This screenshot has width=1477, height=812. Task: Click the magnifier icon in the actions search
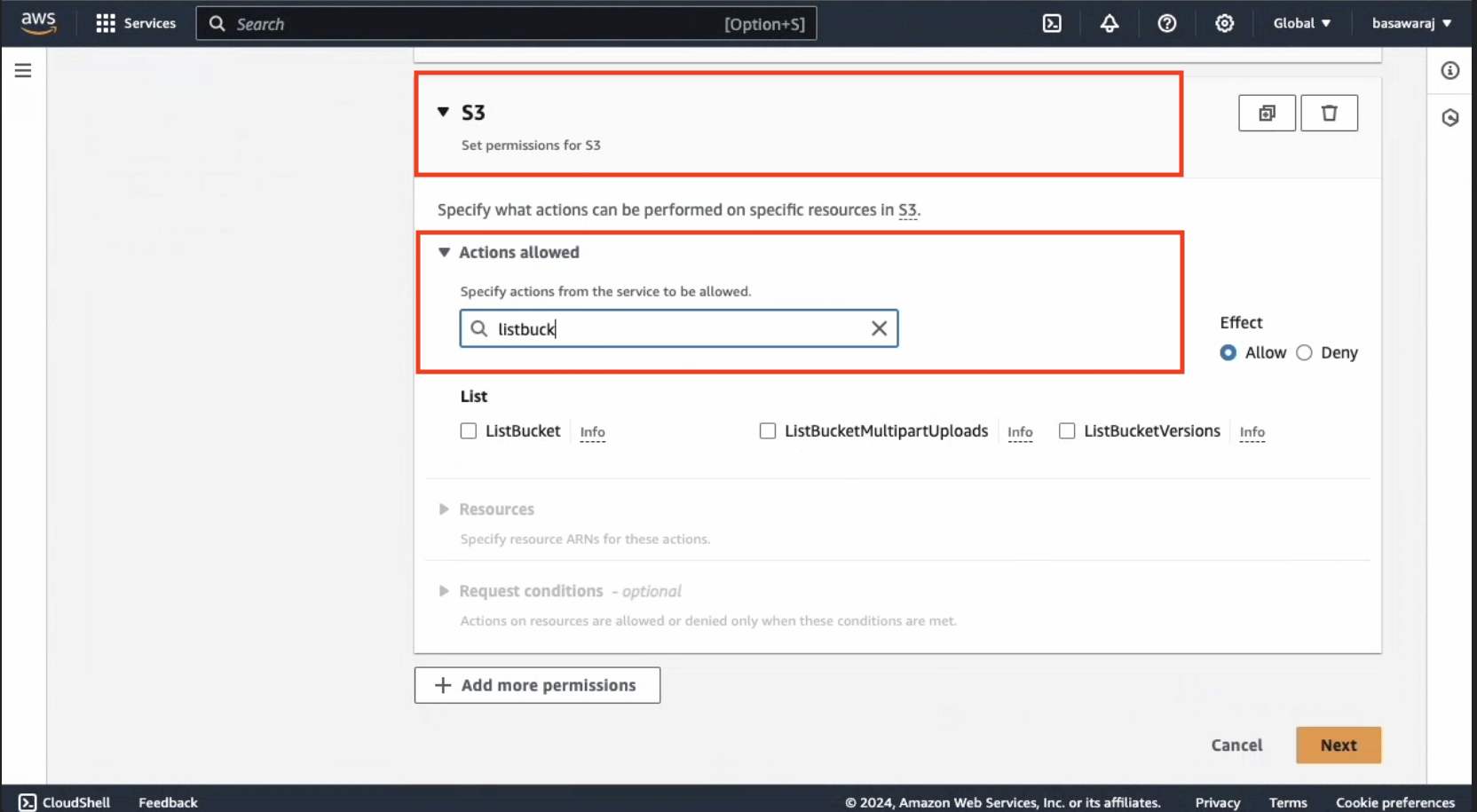[x=479, y=328]
